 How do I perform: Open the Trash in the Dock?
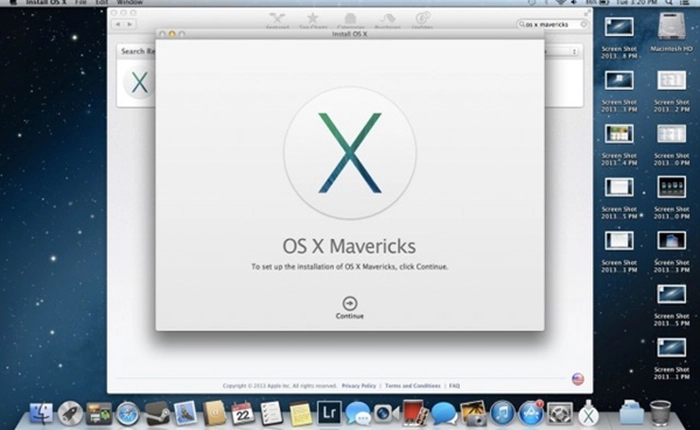pyautogui.click(x=660, y=413)
